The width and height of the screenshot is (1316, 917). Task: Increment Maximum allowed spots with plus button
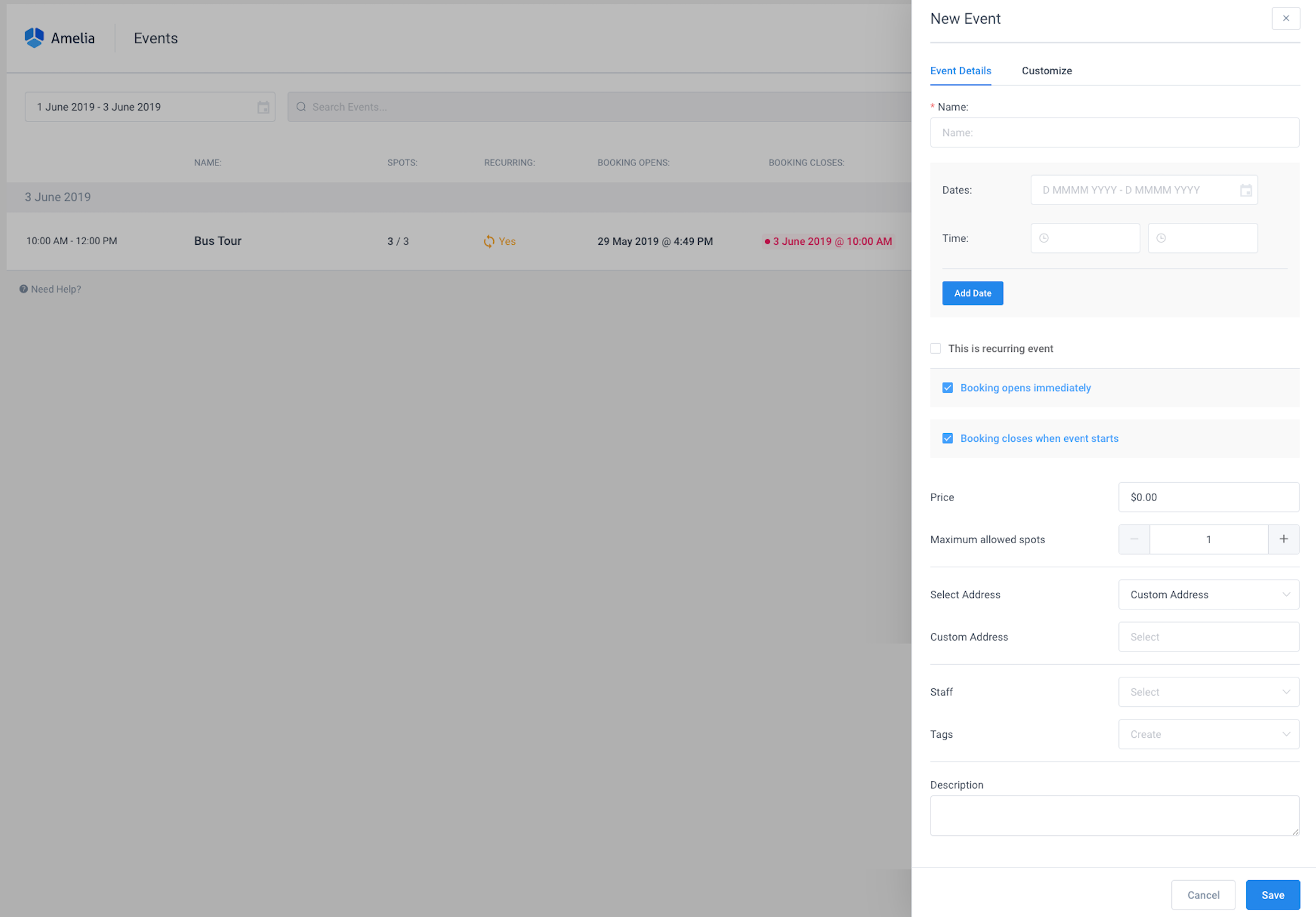(x=1283, y=539)
